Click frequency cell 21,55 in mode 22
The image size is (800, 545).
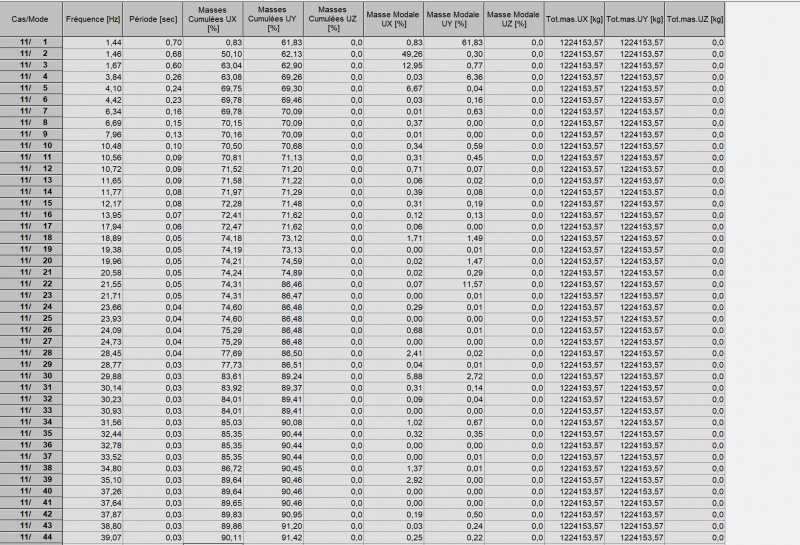pyautogui.click(x=93, y=284)
